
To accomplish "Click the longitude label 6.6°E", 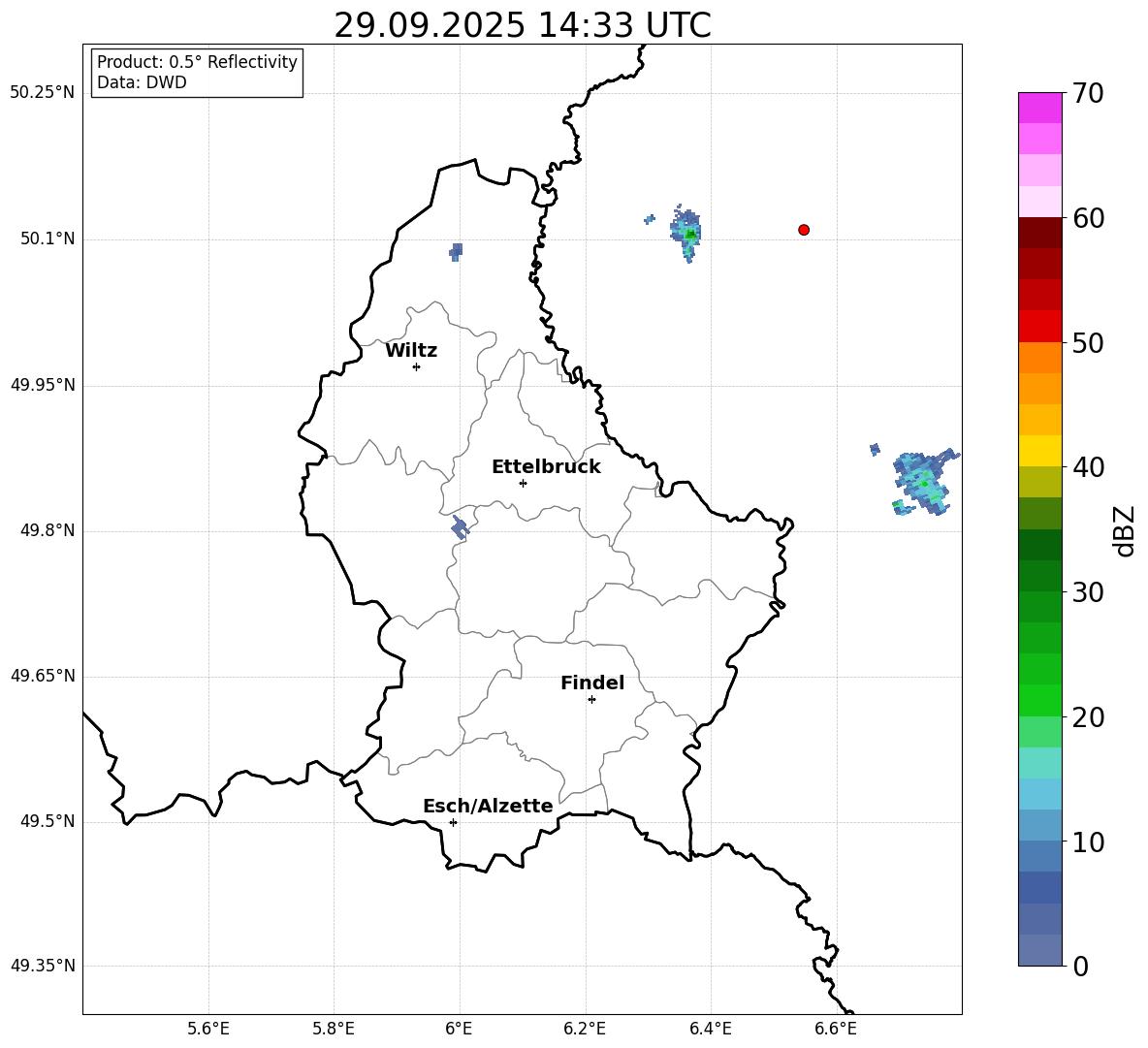I will tap(836, 1029).
